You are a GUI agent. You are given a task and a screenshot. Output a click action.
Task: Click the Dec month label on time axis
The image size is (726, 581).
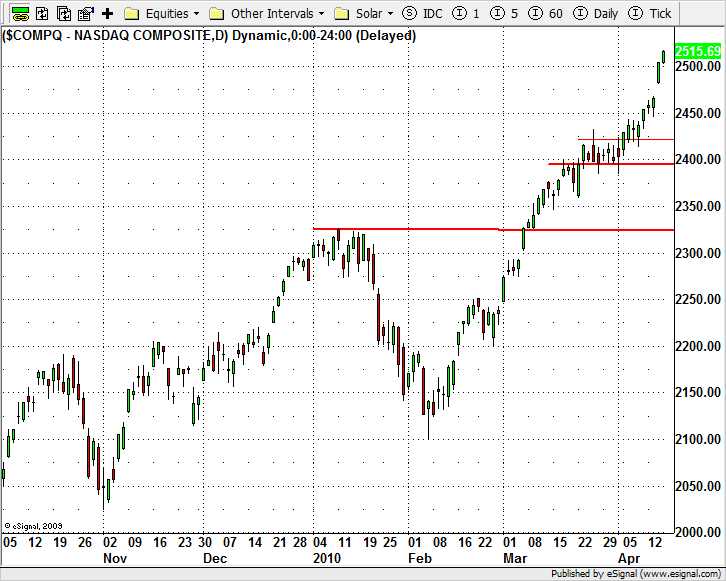click(x=215, y=558)
